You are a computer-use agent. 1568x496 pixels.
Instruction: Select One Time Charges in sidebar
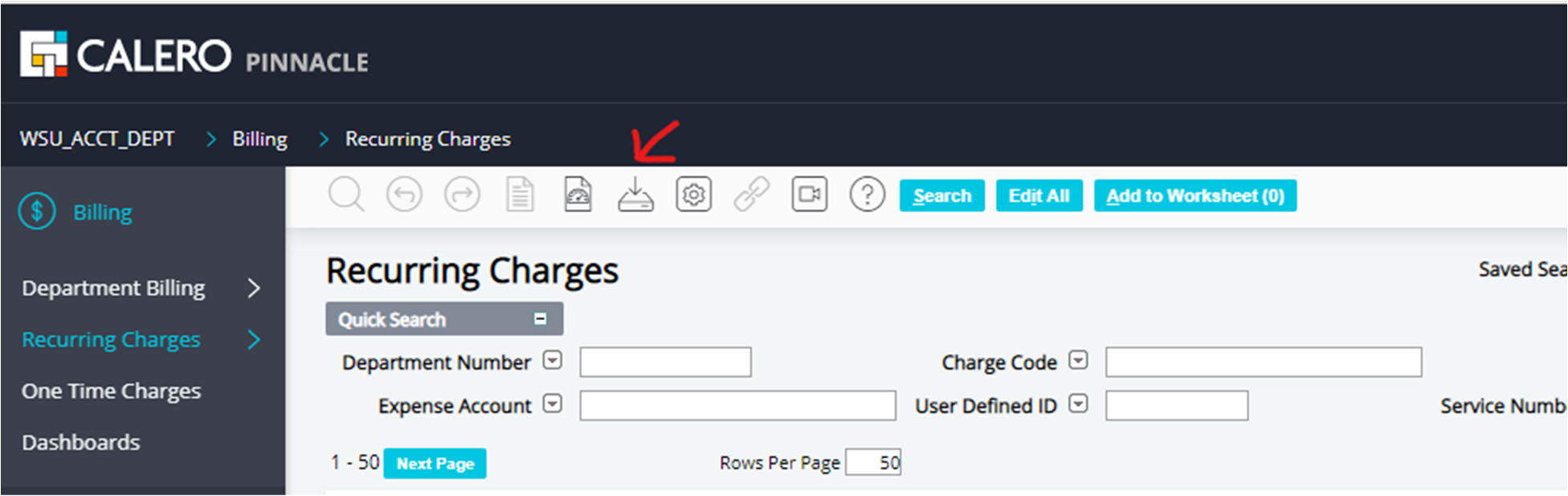point(112,391)
